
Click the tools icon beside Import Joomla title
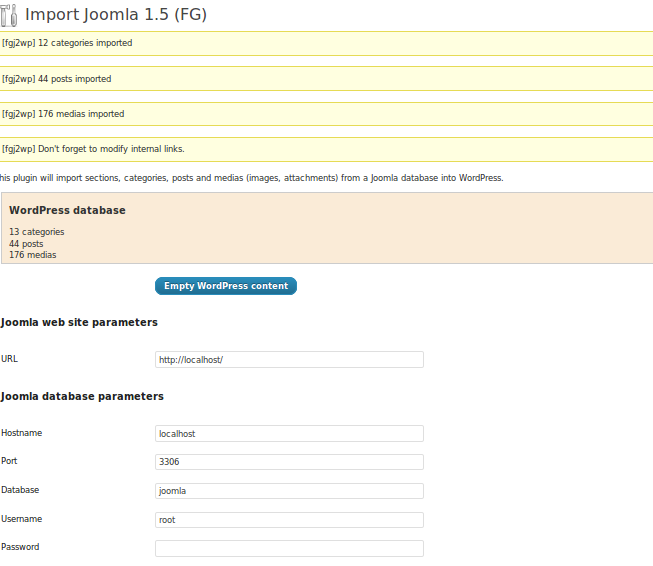[9, 15]
